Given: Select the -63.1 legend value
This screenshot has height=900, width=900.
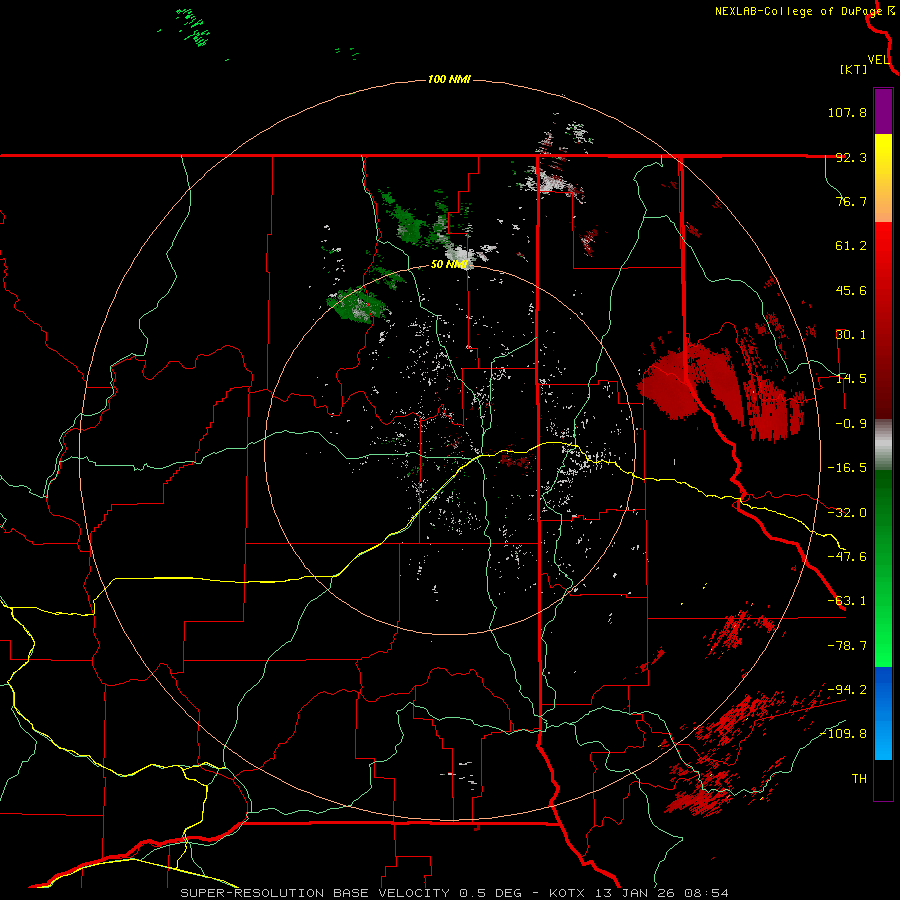Looking at the screenshot, I should (847, 601).
